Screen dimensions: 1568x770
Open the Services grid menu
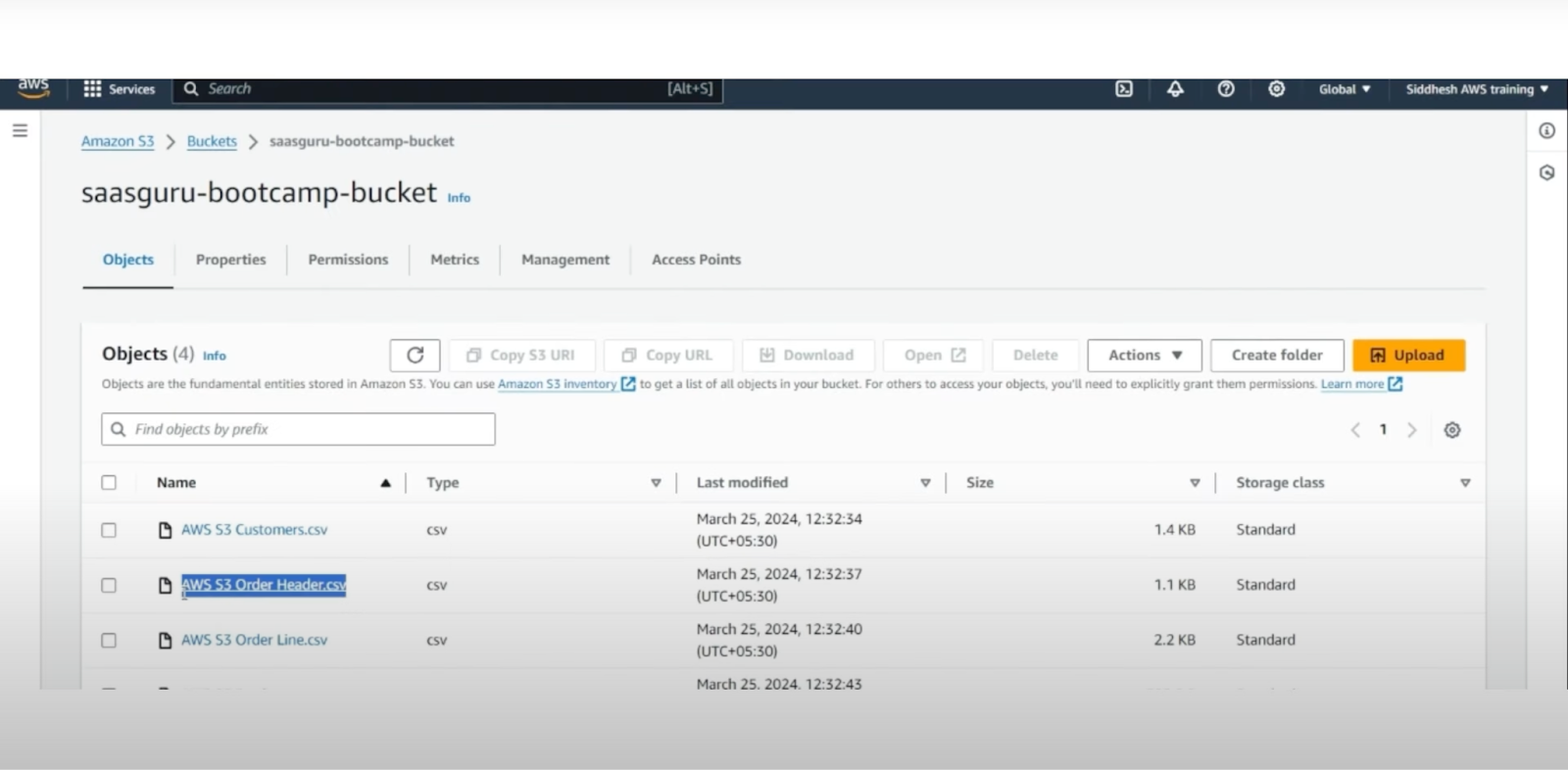(x=120, y=89)
